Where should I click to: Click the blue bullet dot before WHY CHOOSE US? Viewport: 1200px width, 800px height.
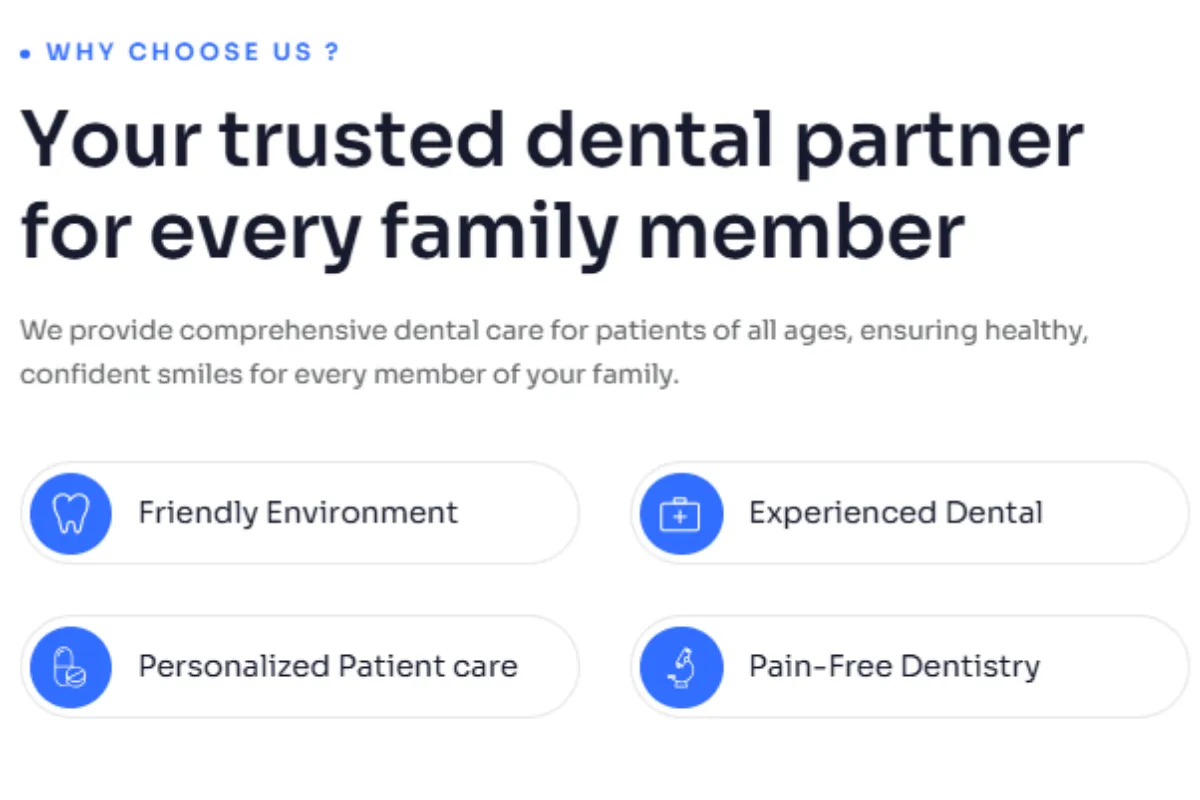26,54
